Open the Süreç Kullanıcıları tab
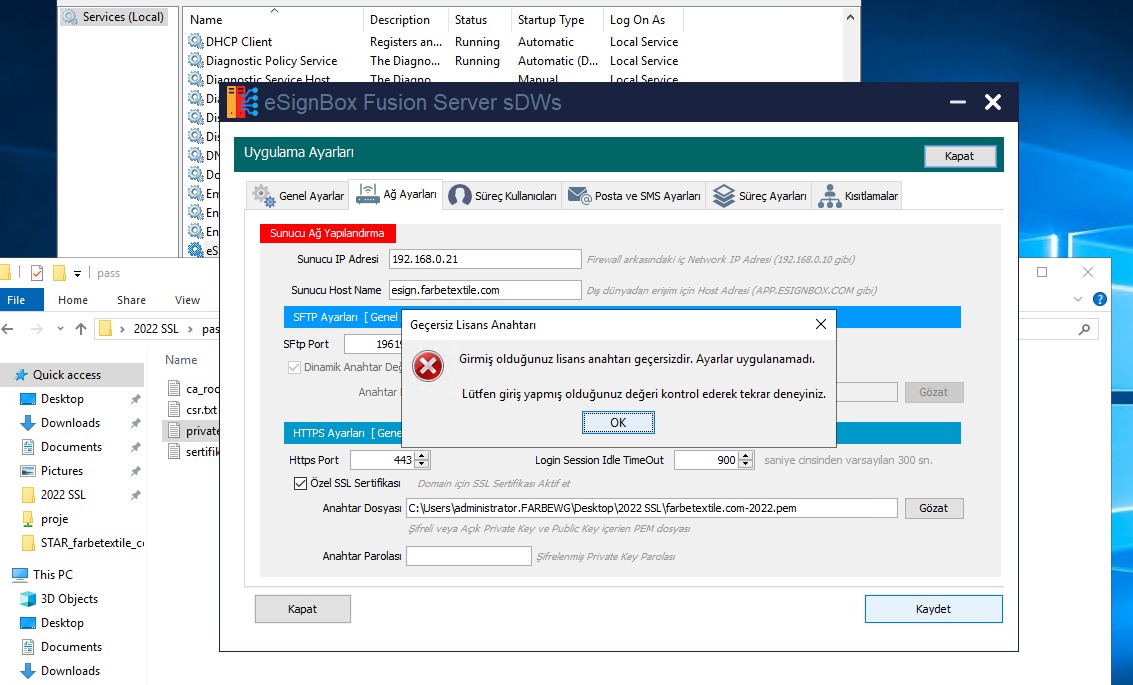 pyautogui.click(x=502, y=196)
